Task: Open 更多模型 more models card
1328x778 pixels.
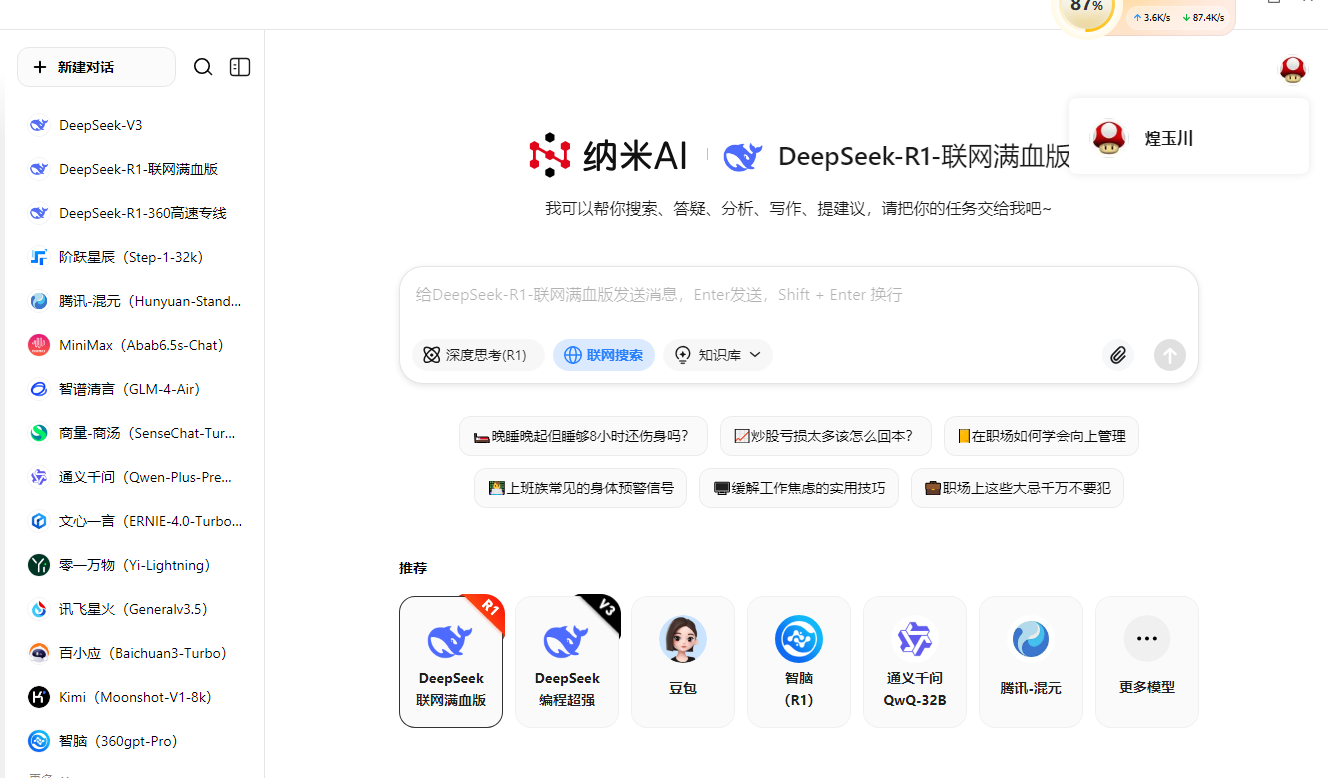Action: (x=1147, y=662)
